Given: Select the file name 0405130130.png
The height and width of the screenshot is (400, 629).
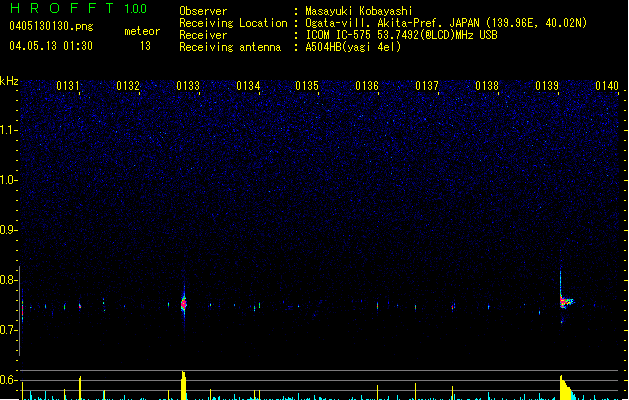Looking at the screenshot, I should [51, 26].
